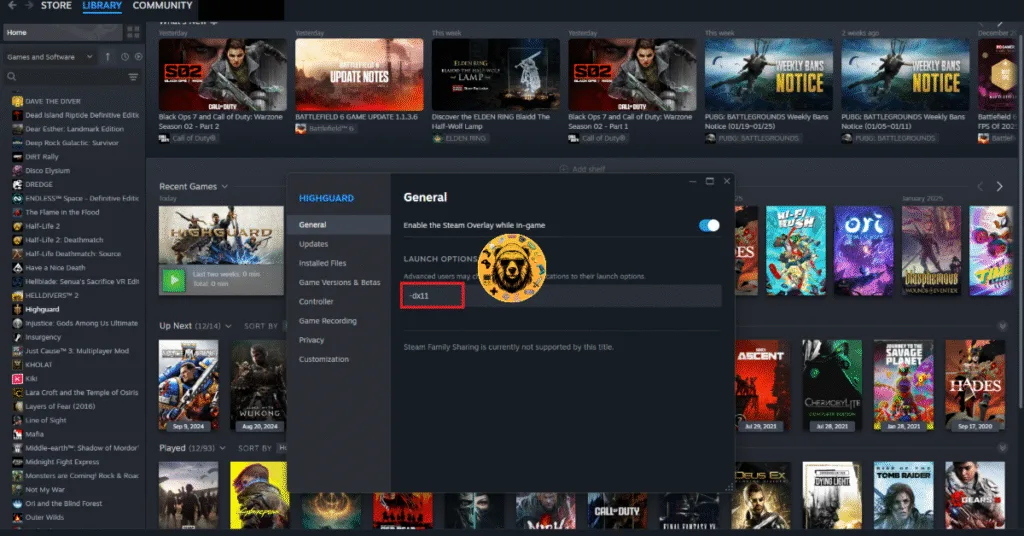Select Updates in Highguard properties

tap(339, 244)
